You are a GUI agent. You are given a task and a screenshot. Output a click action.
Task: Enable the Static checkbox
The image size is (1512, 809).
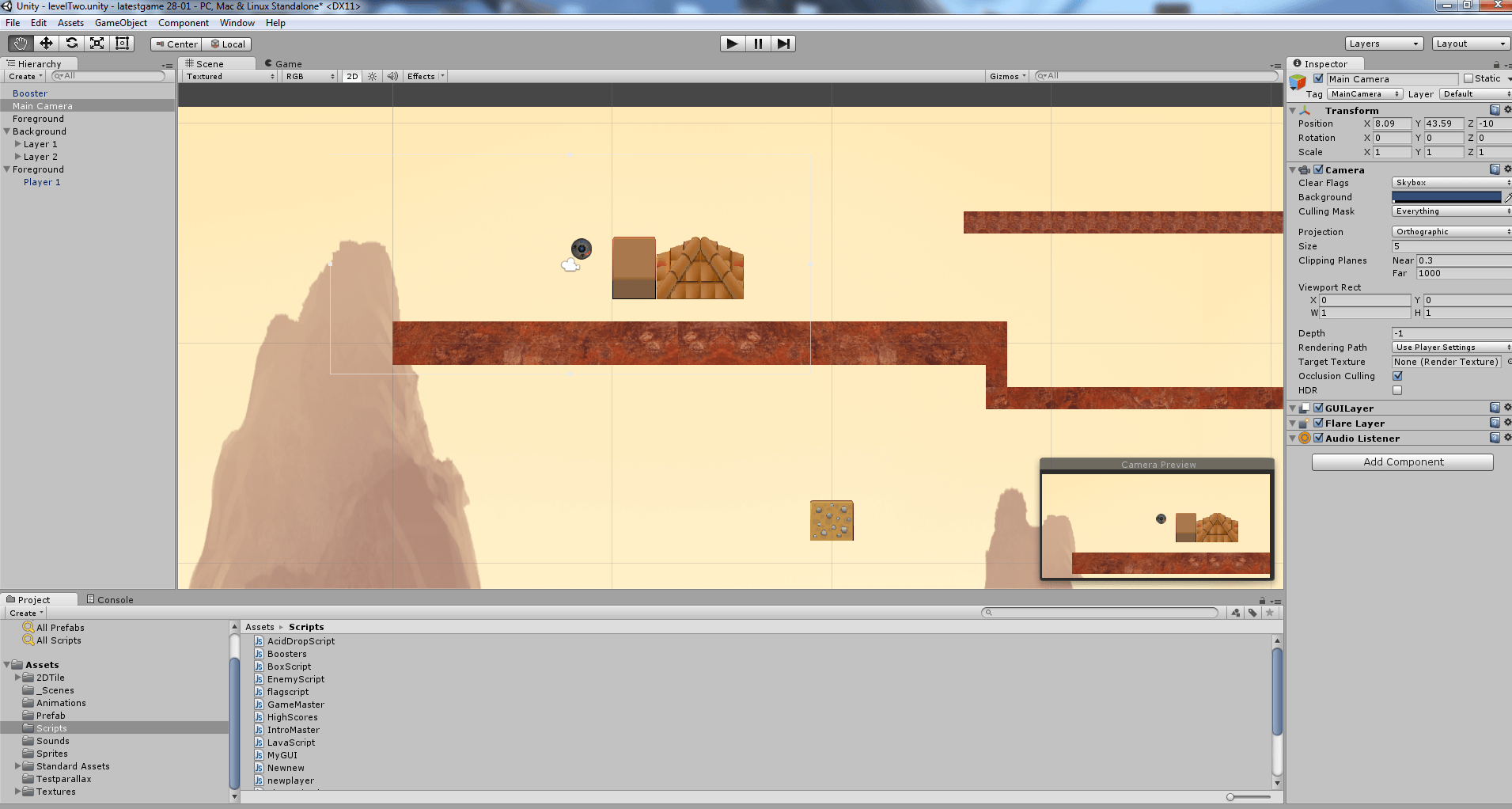coord(1468,78)
